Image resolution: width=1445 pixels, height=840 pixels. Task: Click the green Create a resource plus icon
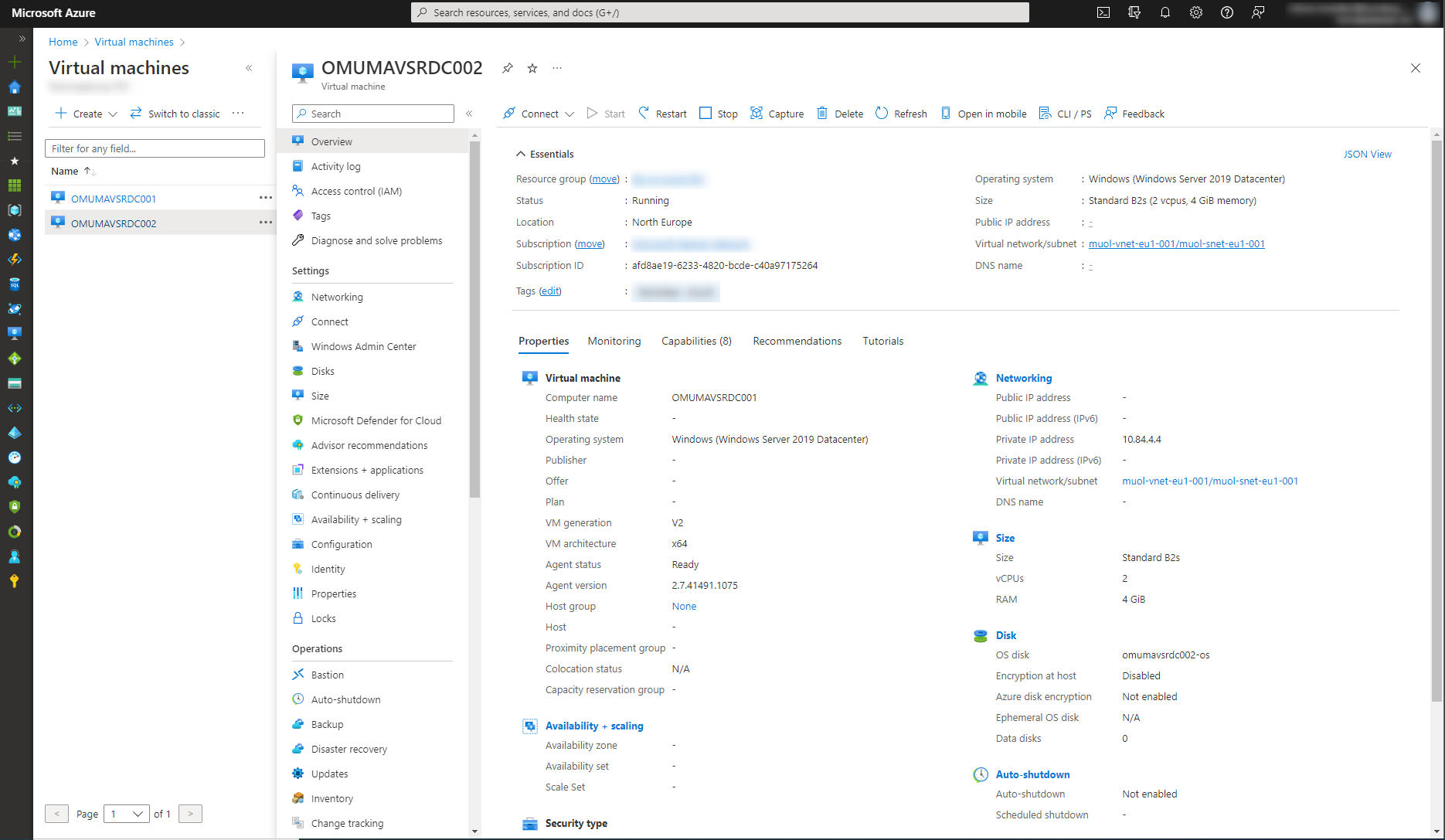(14, 61)
